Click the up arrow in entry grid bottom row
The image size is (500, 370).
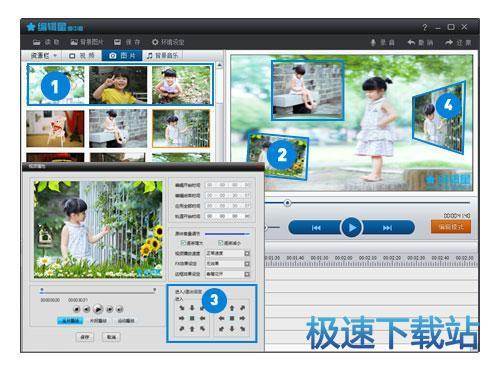click(x=192, y=329)
